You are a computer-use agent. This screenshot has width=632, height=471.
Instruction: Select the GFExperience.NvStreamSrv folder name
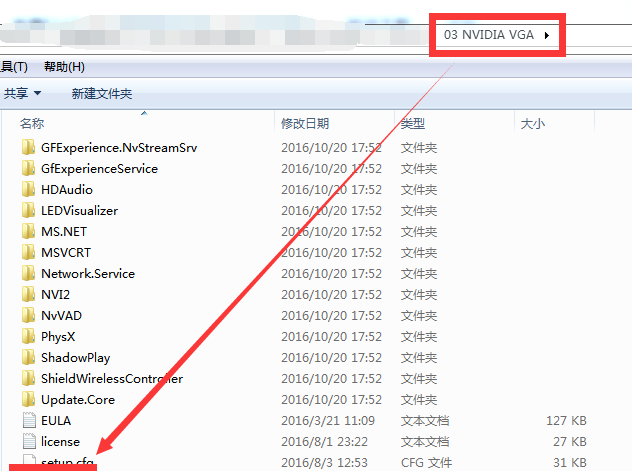click(119, 148)
